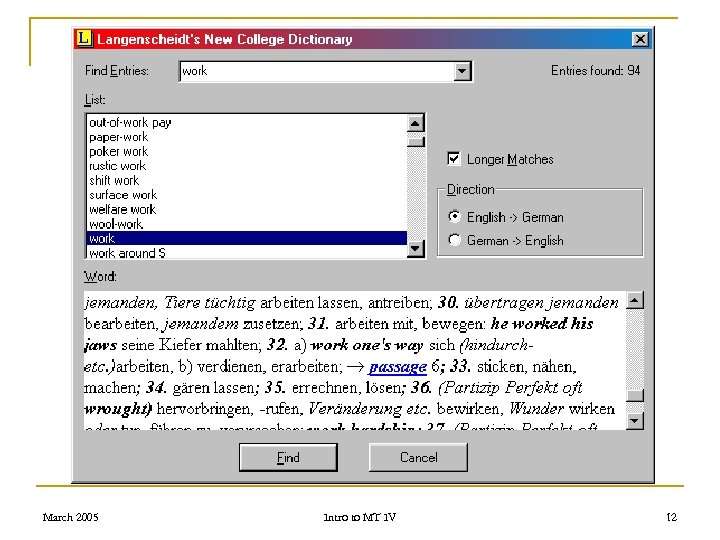Open the Find Entries dropdown arrow
720x540 pixels.
click(x=462, y=72)
